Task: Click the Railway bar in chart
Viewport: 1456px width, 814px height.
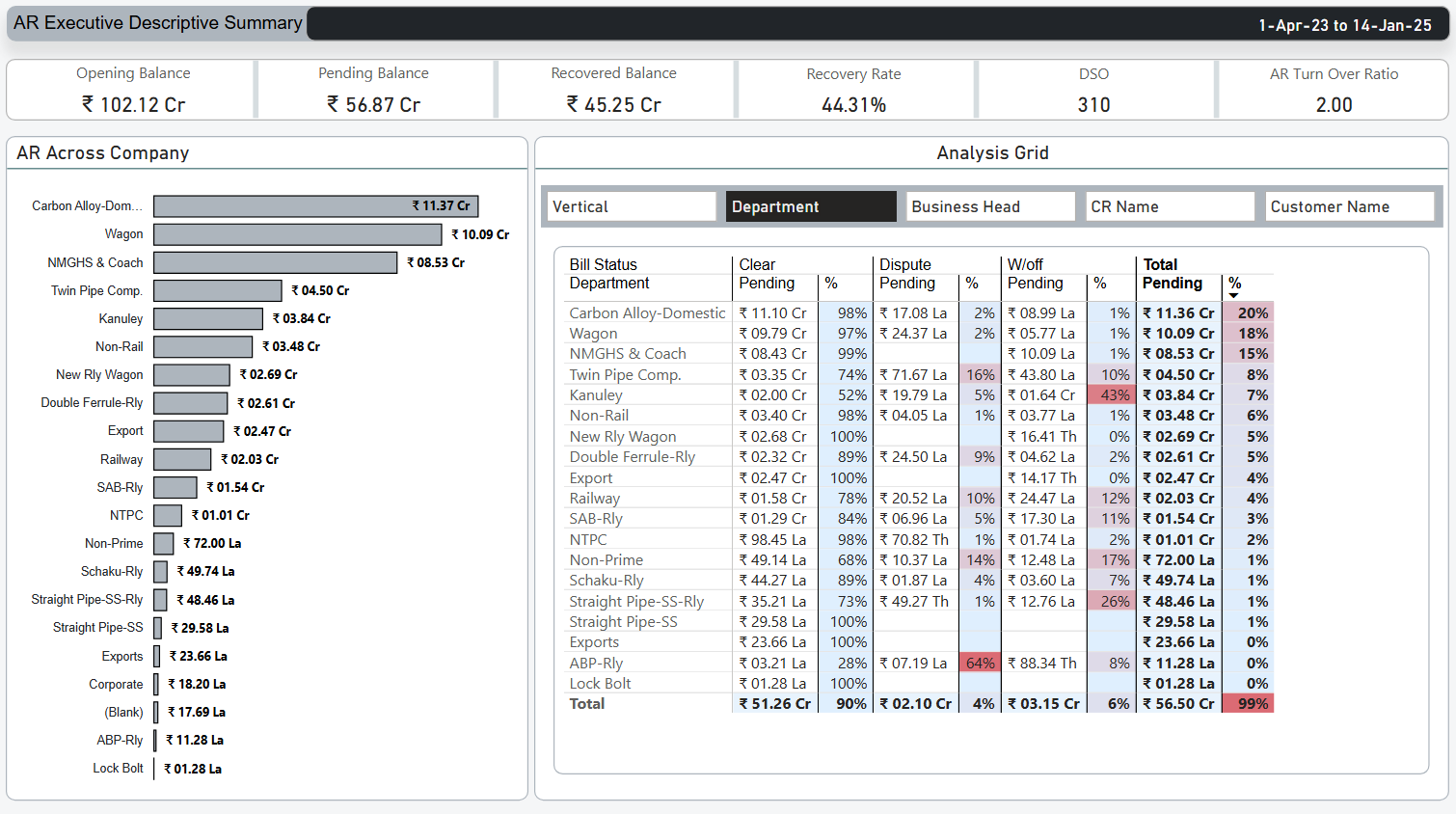Action: [x=182, y=459]
